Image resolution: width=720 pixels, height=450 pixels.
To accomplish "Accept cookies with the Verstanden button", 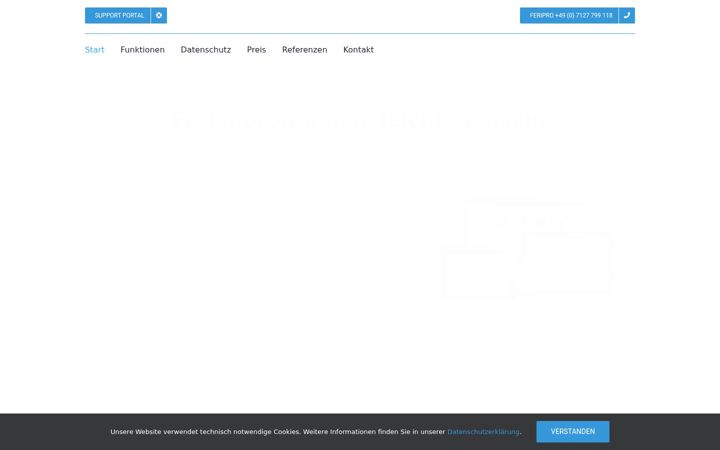I will (x=573, y=432).
